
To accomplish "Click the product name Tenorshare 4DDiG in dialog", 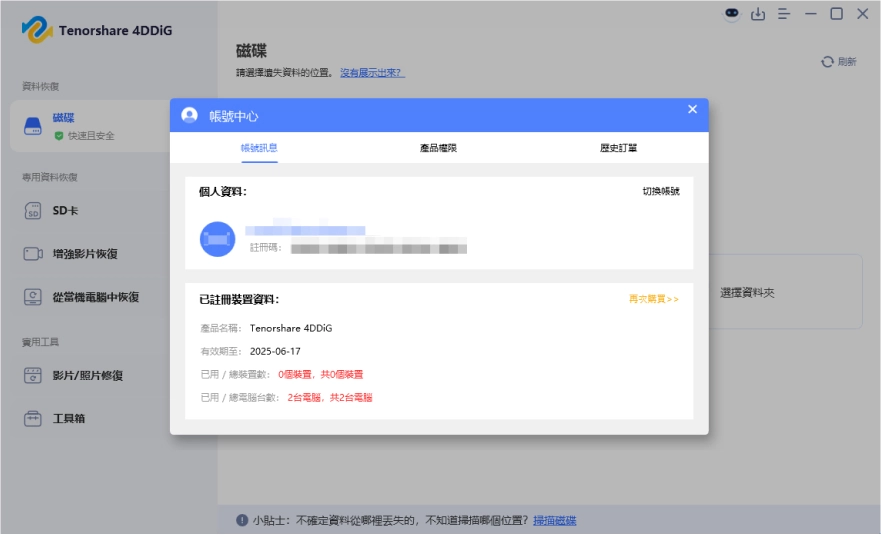I will 291,328.
